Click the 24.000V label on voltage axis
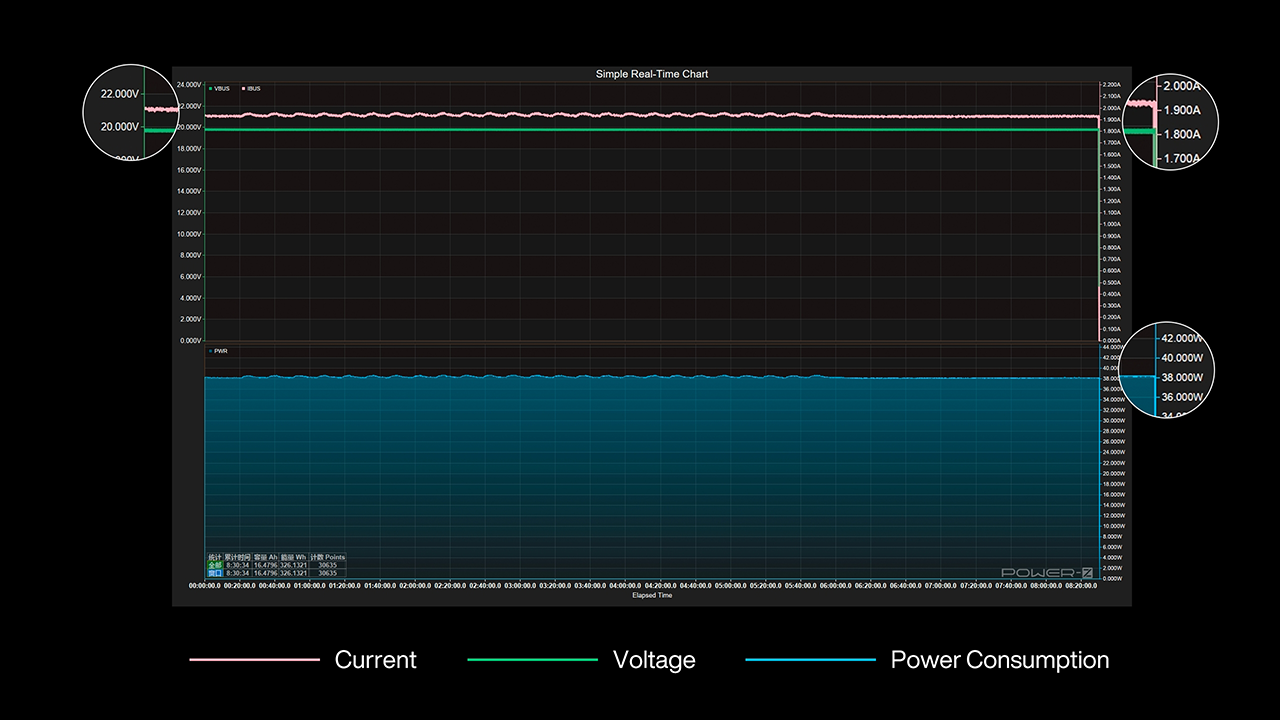 tap(188, 85)
